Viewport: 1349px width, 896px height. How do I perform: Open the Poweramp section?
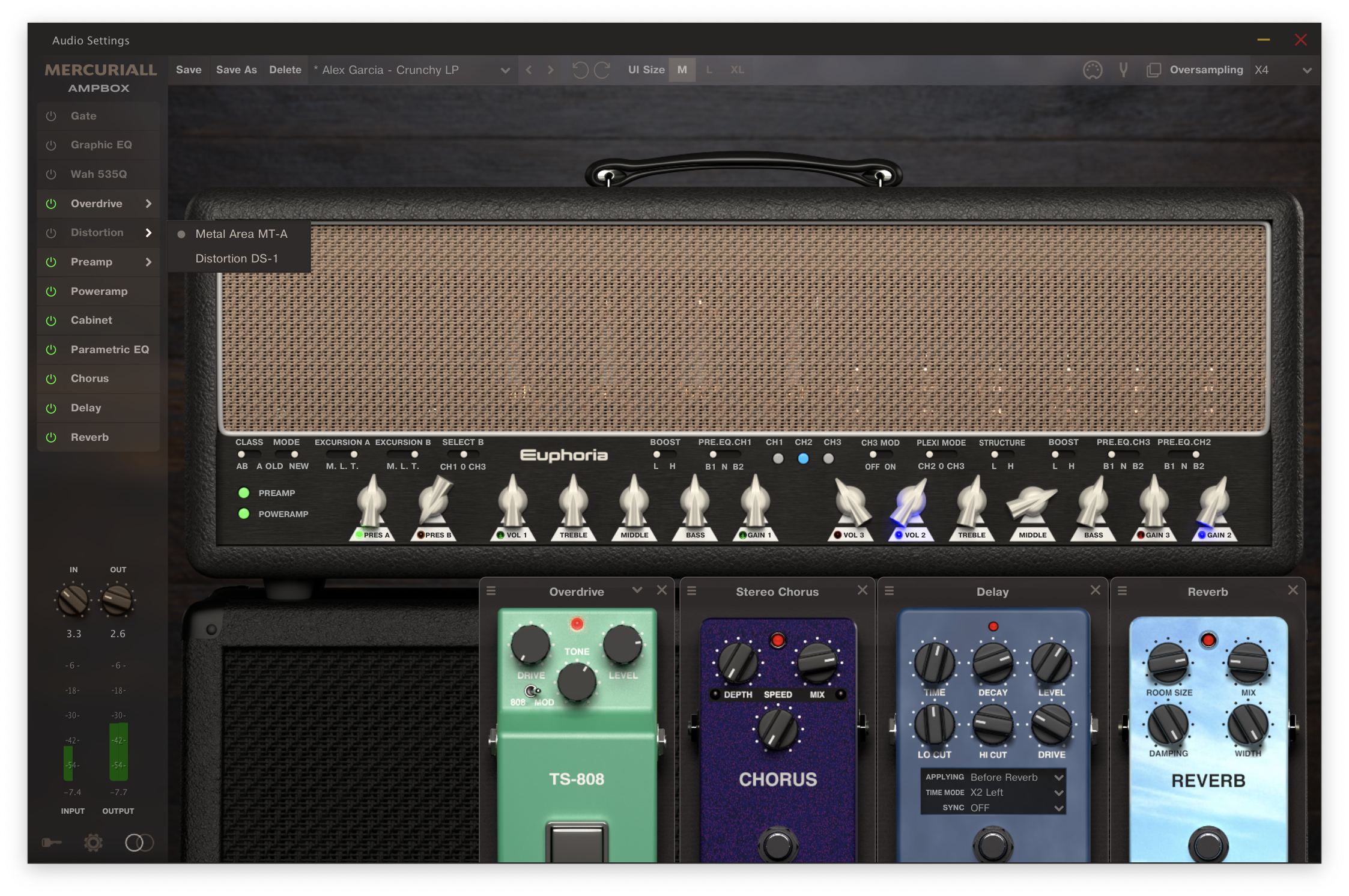(x=99, y=291)
